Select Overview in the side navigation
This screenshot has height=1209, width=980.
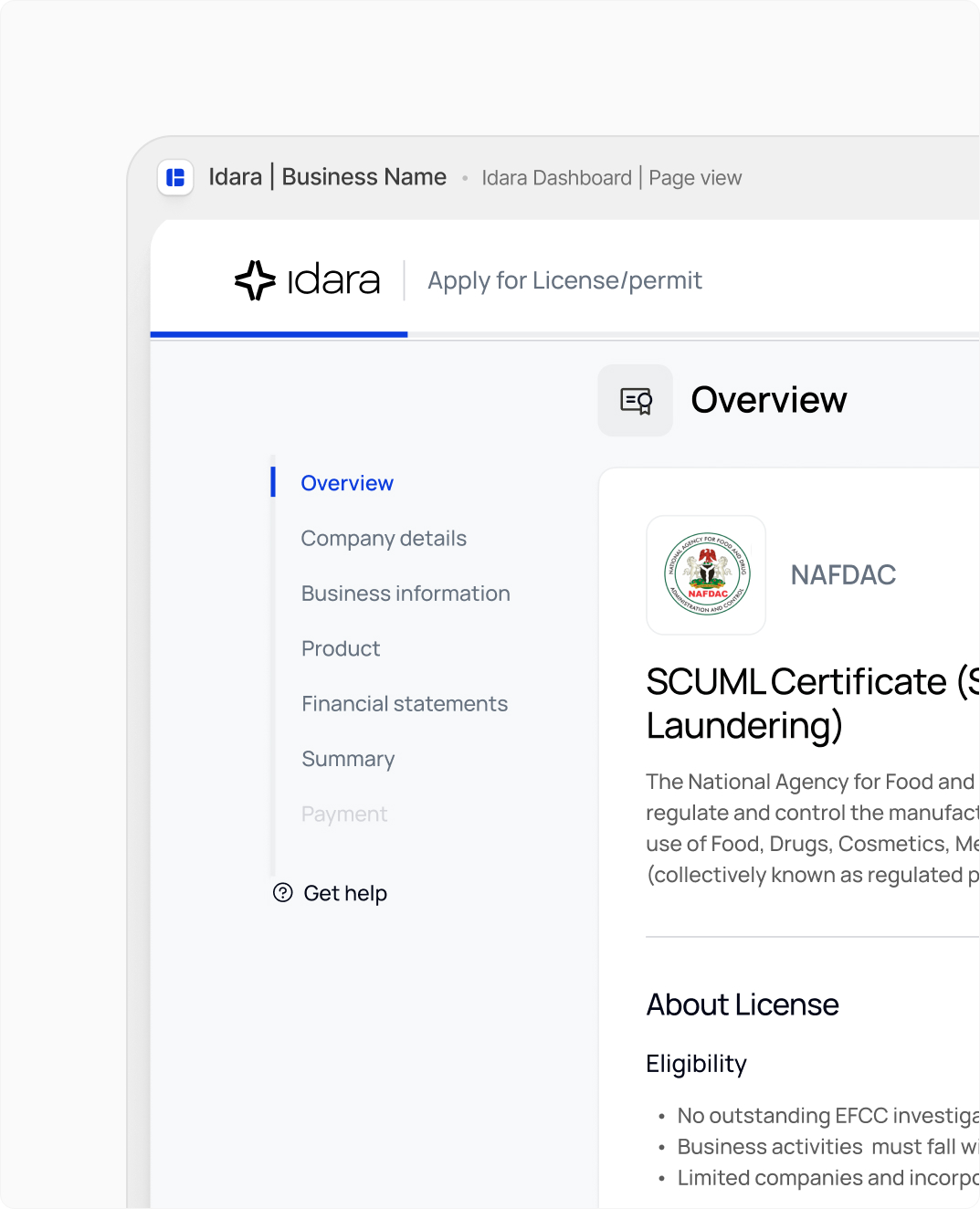coord(347,483)
